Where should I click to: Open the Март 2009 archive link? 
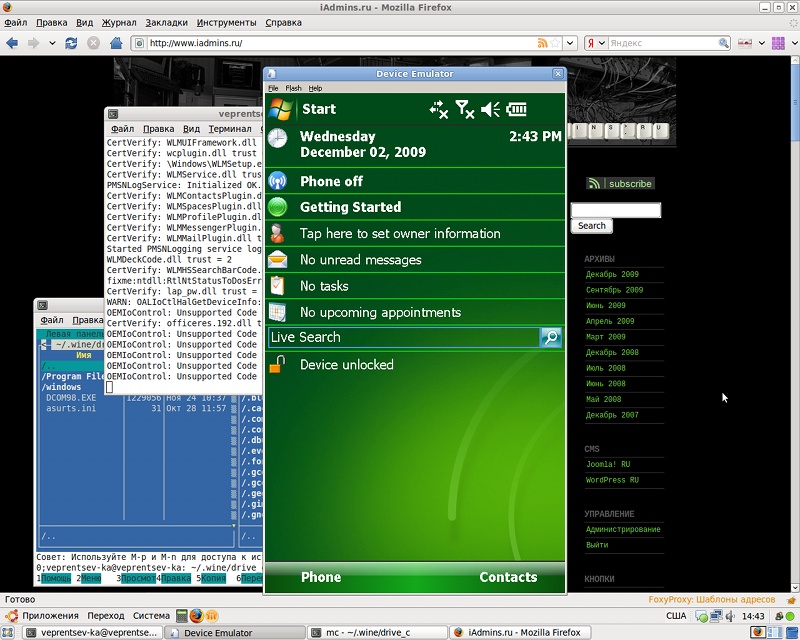click(606, 337)
